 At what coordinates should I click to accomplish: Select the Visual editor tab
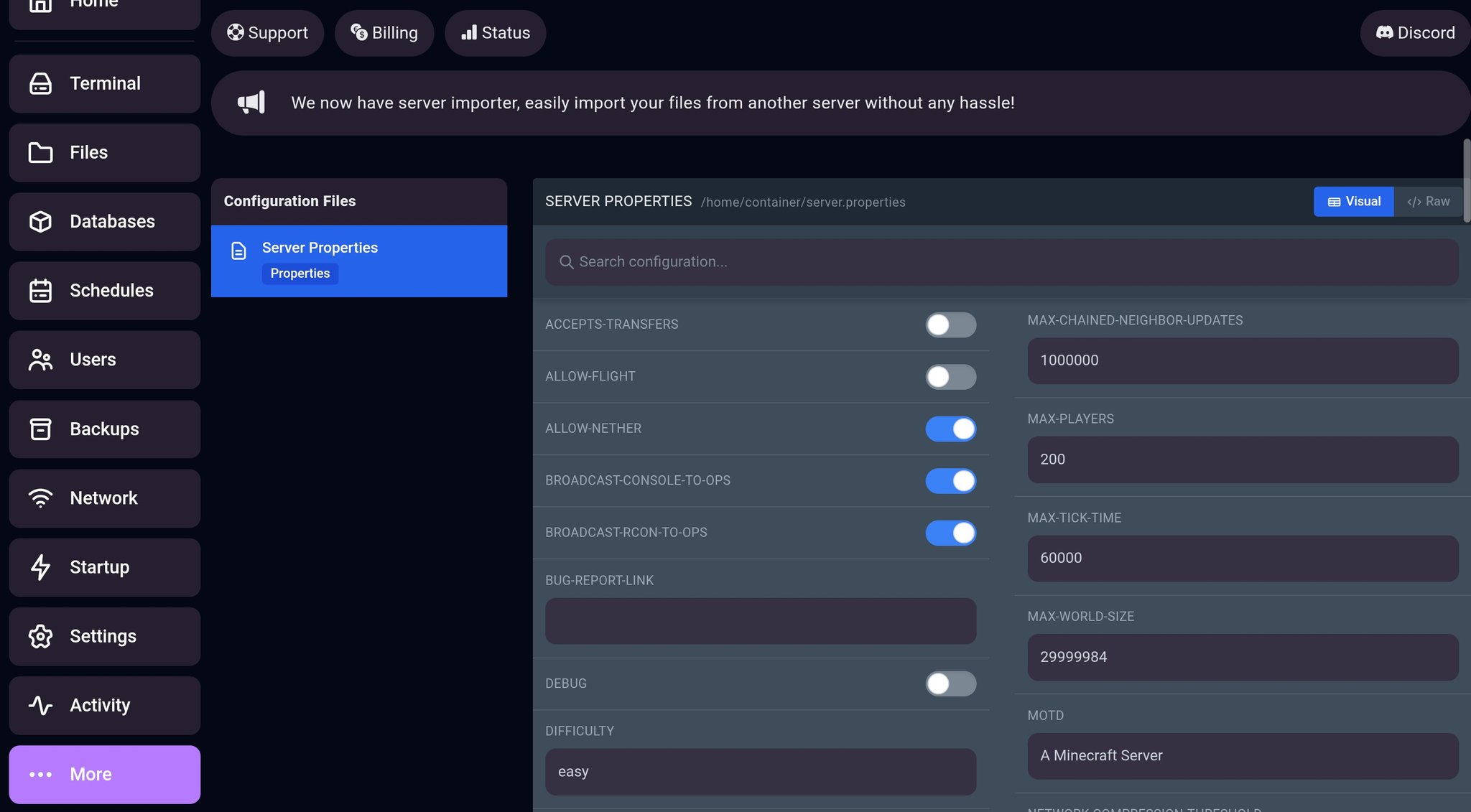(x=1353, y=202)
